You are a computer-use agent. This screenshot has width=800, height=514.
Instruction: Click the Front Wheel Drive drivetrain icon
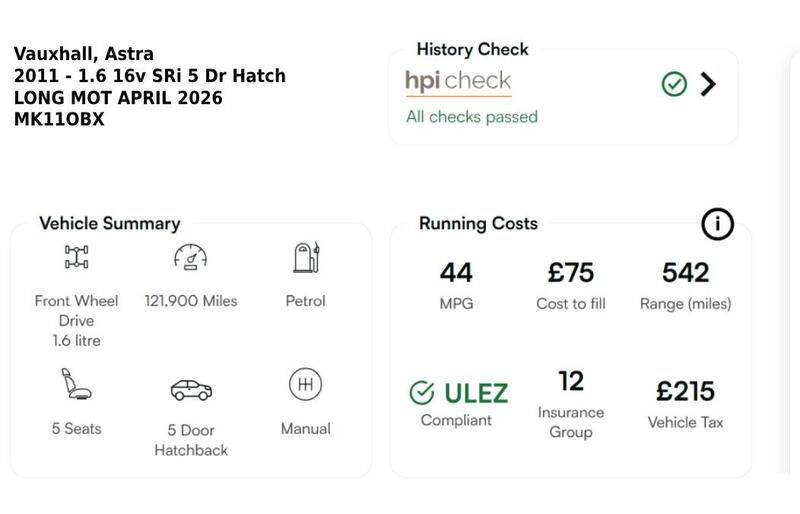click(77, 257)
